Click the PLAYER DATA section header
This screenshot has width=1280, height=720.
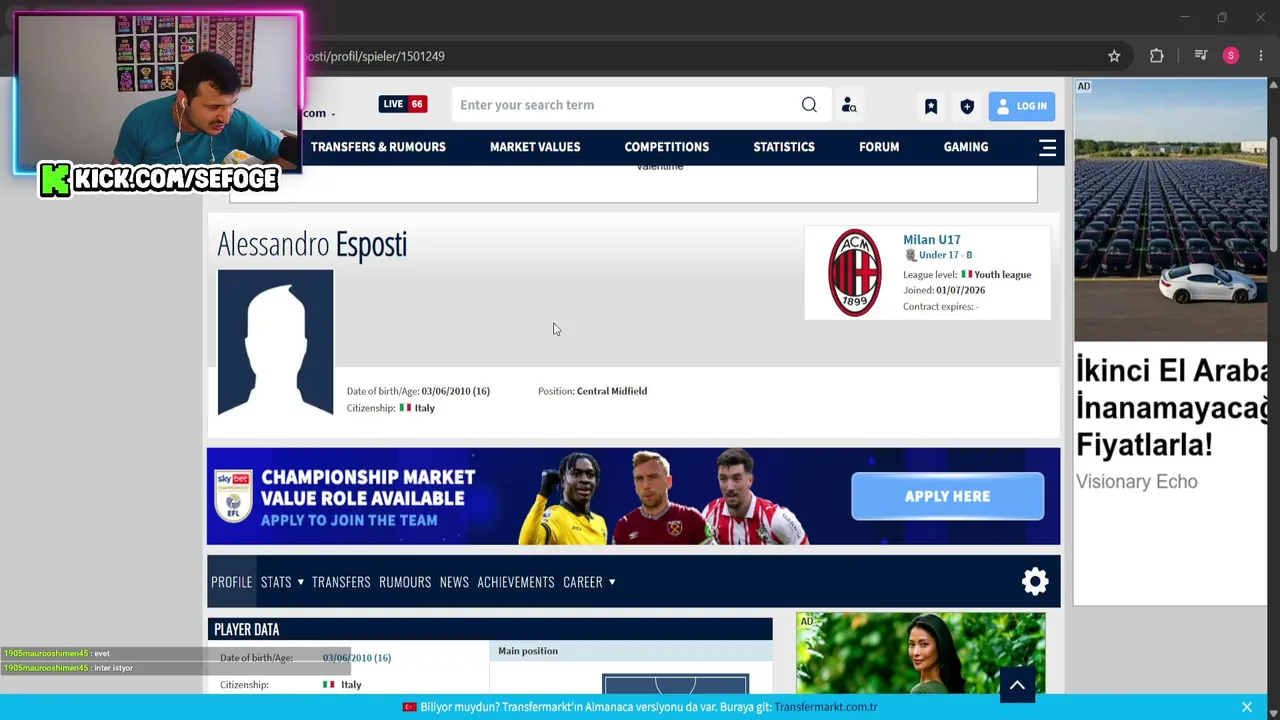(x=490, y=629)
